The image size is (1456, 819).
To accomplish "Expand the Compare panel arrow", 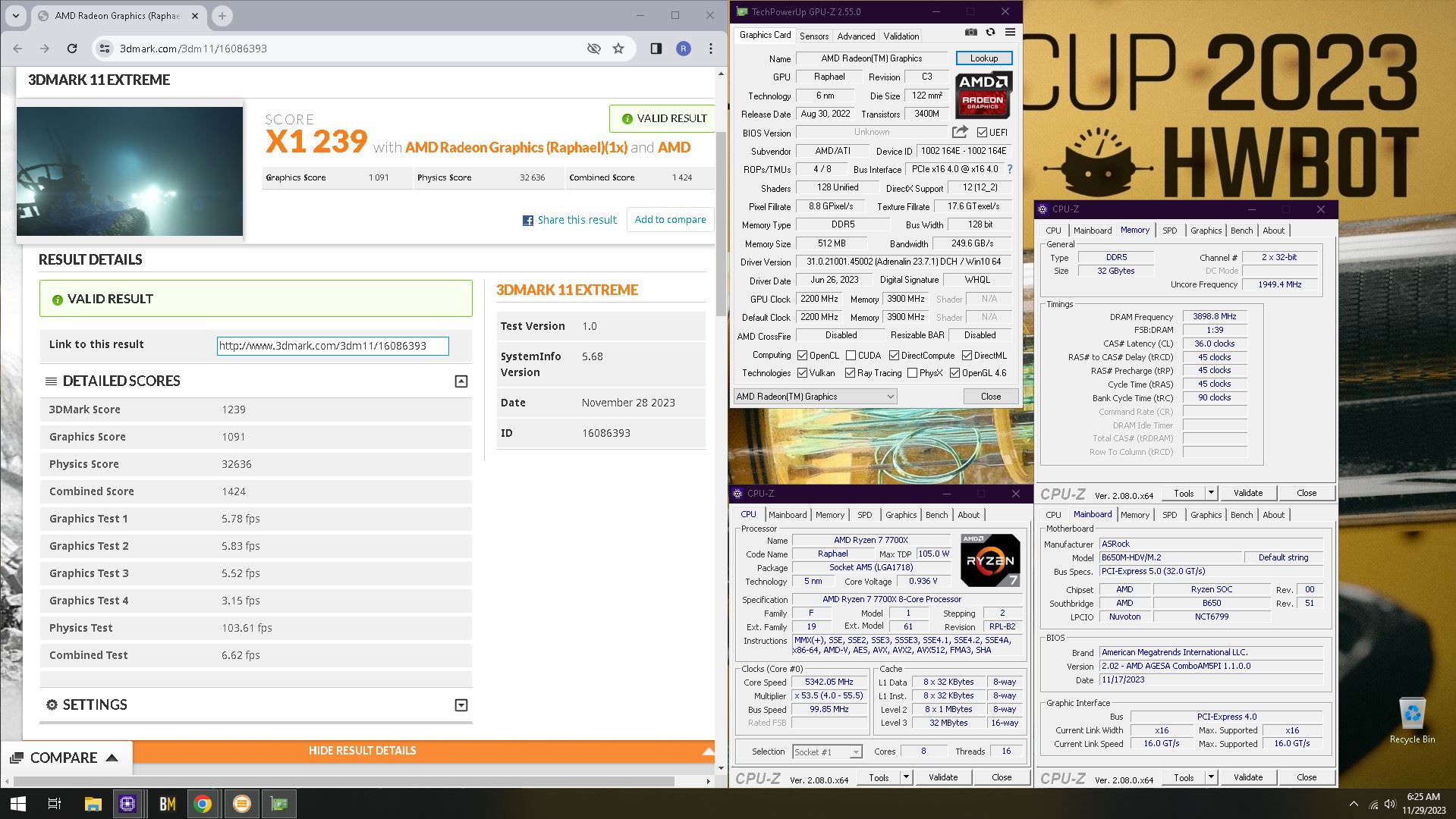I will pos(112,758).
